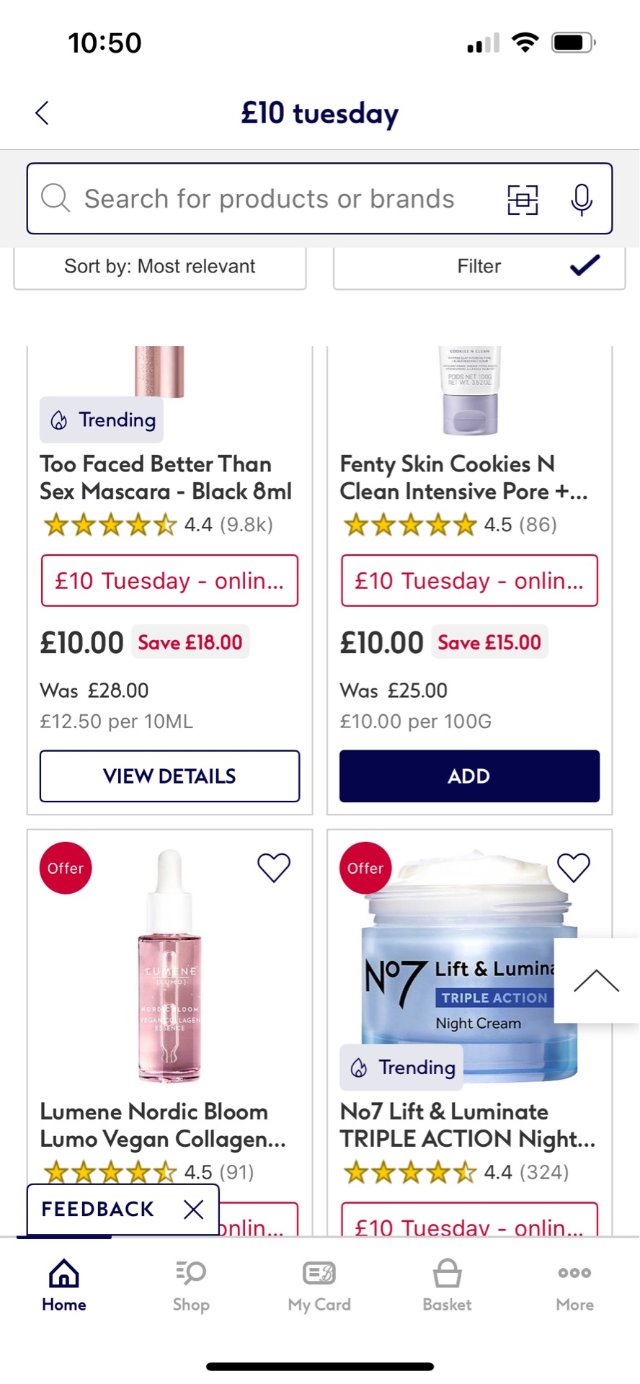Open the More menu dots
The width and height of the screenshot is (640, 1384).
tap(575, 1285)
